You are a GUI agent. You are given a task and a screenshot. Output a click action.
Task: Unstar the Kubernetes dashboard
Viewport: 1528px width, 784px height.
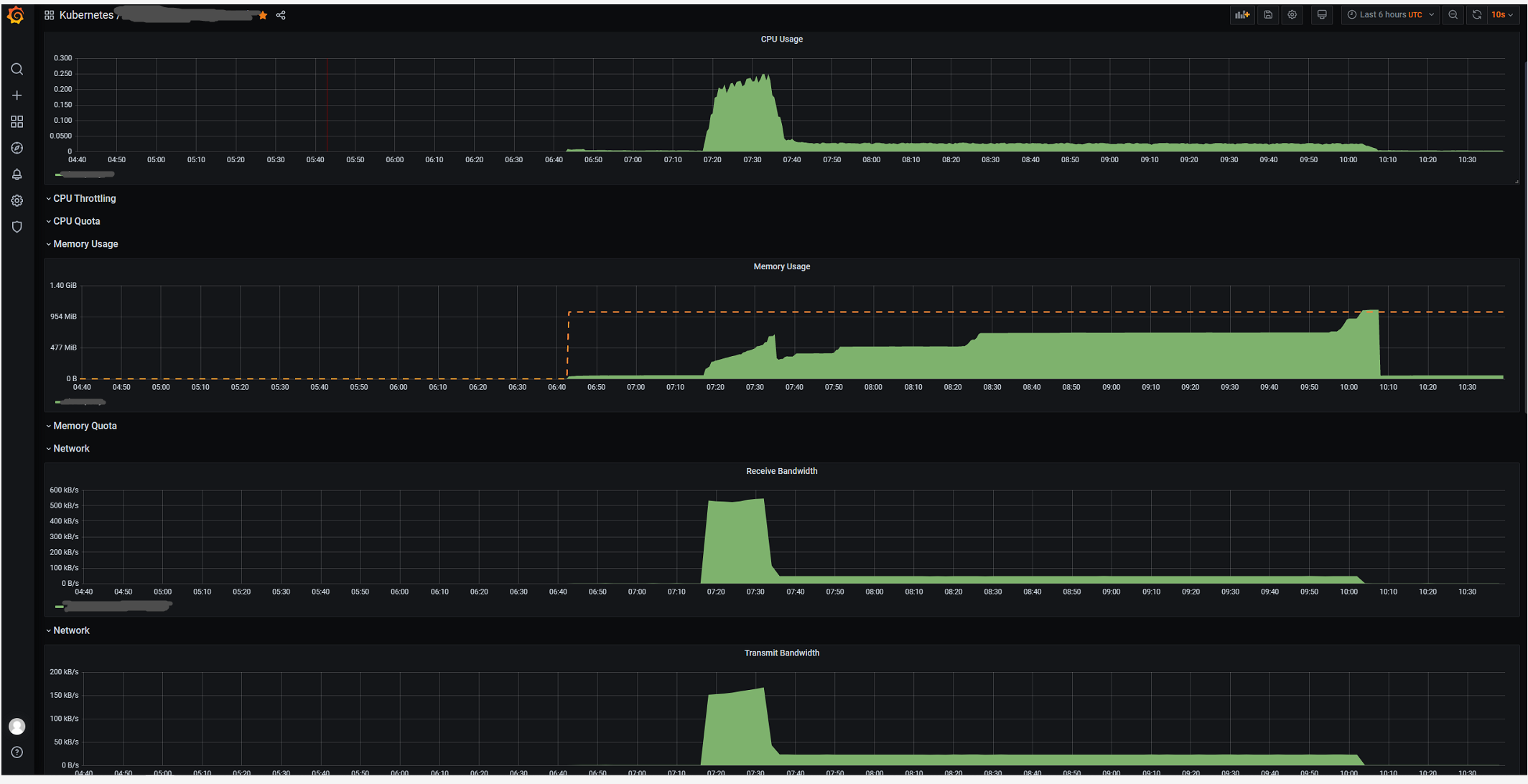(x=263, y=14)
